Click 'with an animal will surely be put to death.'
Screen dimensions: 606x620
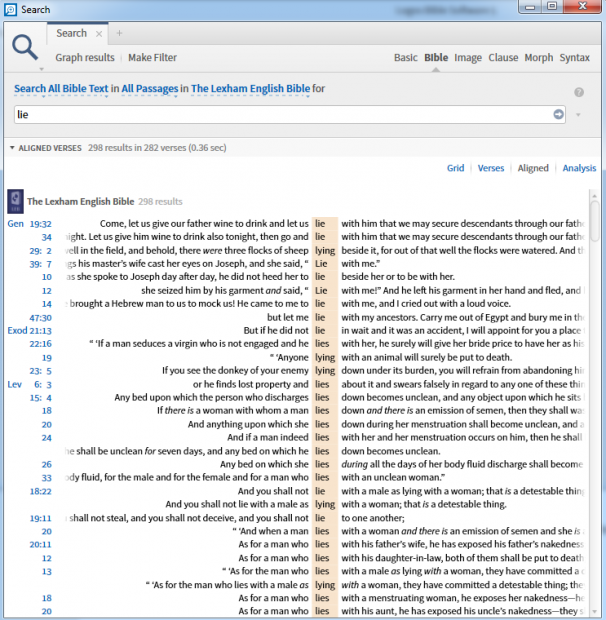pyautogui.click(x=427, y=357)
